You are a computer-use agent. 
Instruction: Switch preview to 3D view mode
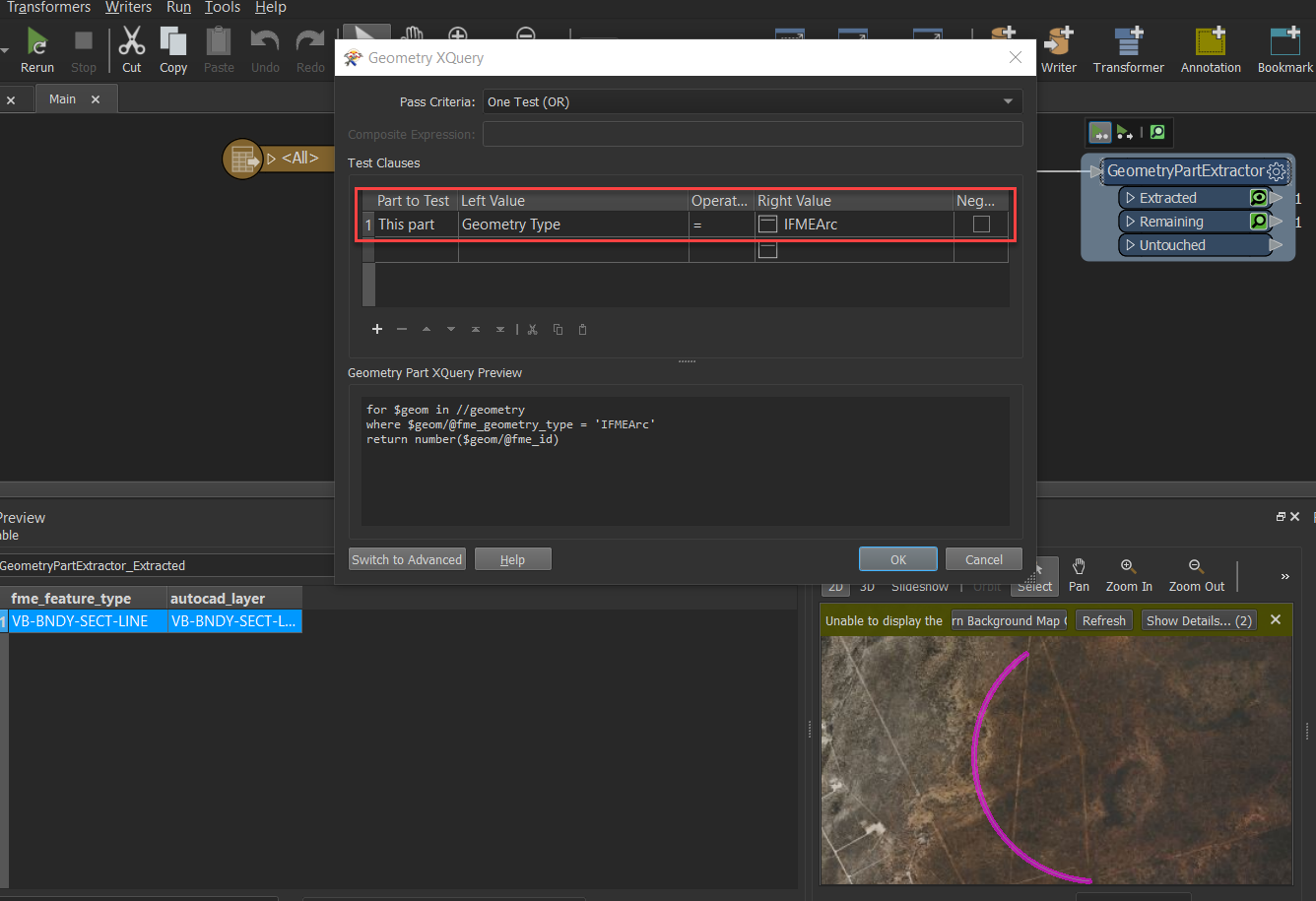coord(867,587)
